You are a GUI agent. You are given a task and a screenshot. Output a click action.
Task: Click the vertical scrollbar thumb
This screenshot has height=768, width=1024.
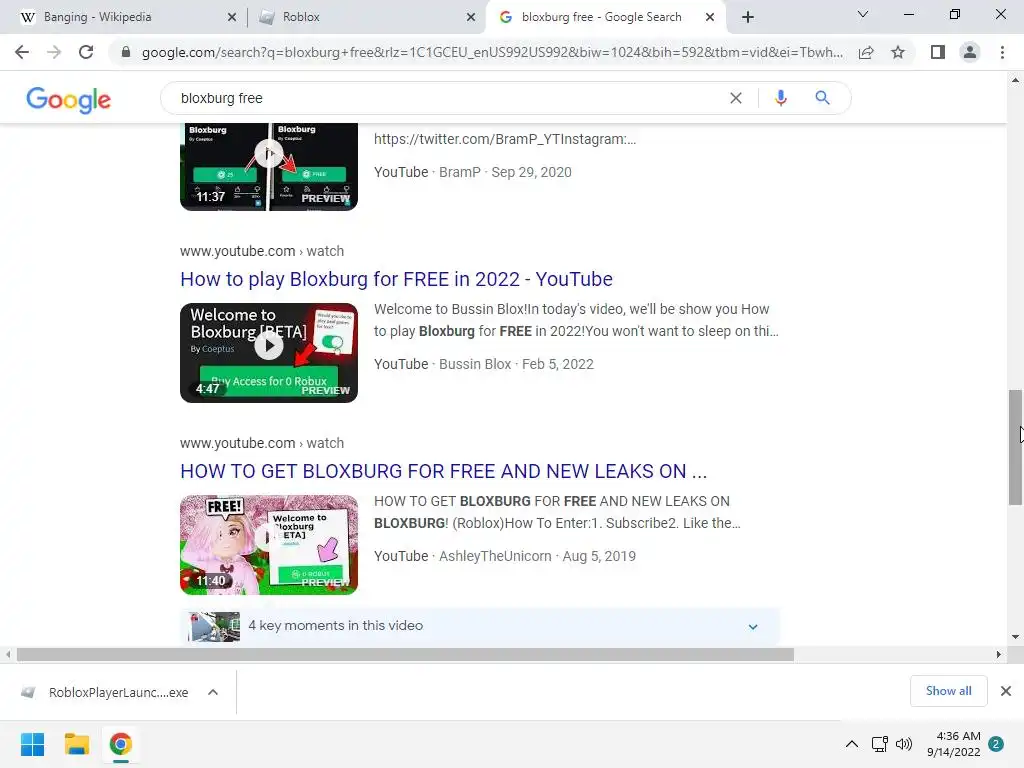(x=1015, y=447)
